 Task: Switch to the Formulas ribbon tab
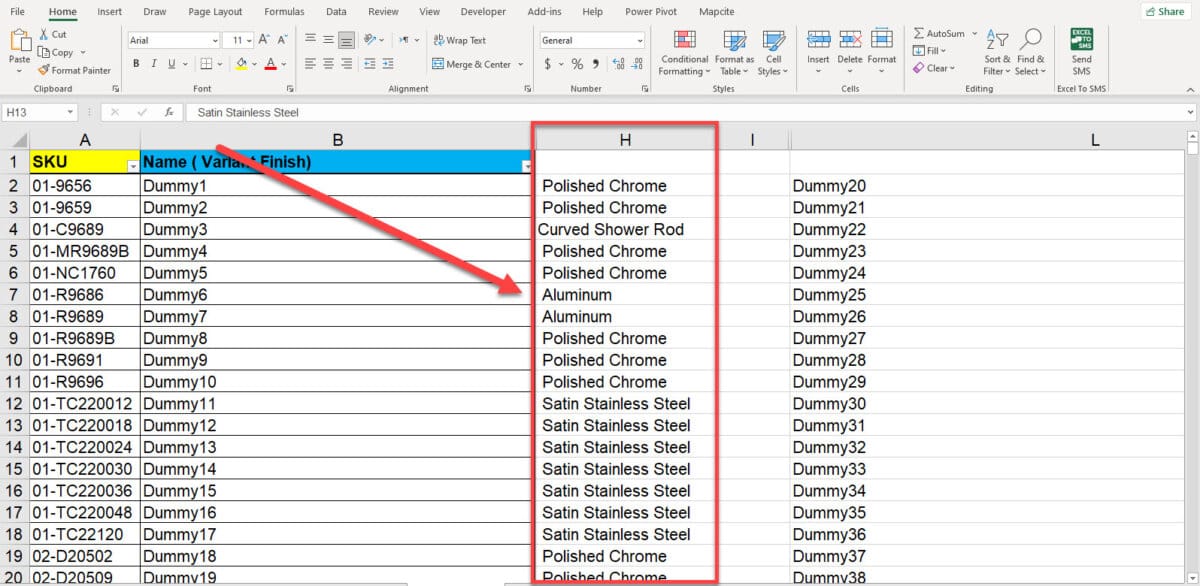click(284, 11)
